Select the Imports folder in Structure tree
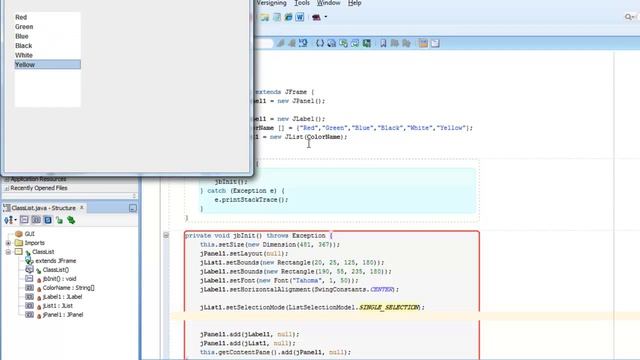 (x=35, y=243)
